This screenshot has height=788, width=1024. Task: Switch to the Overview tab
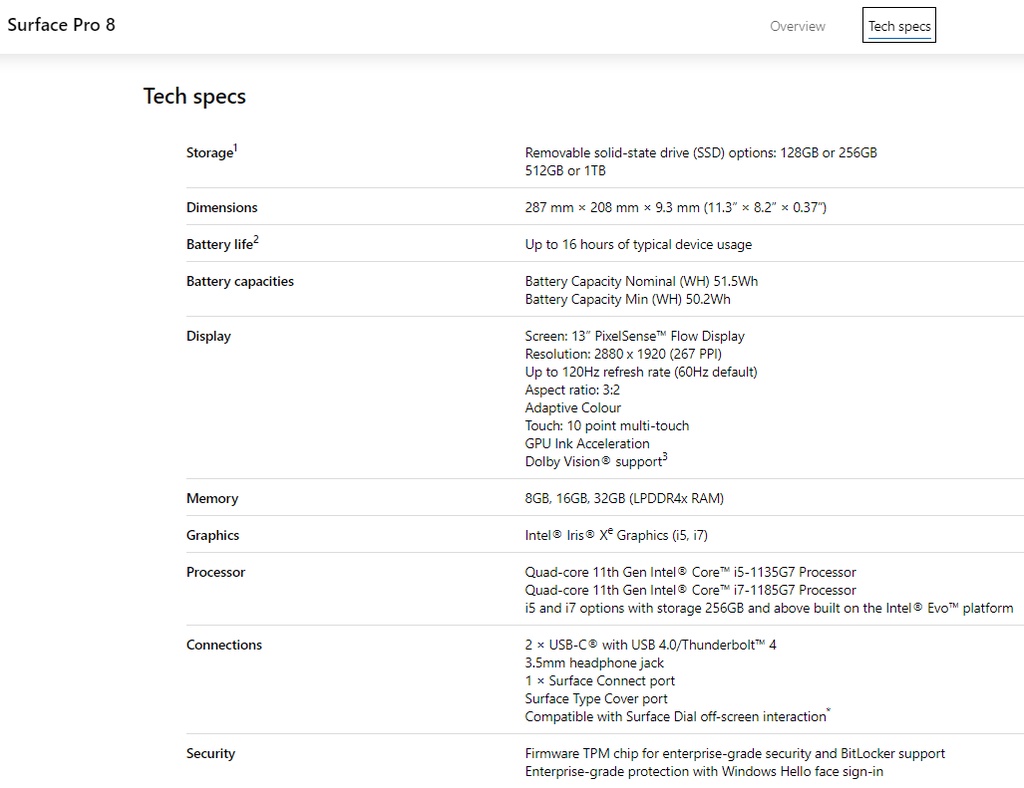coord(797,26)
